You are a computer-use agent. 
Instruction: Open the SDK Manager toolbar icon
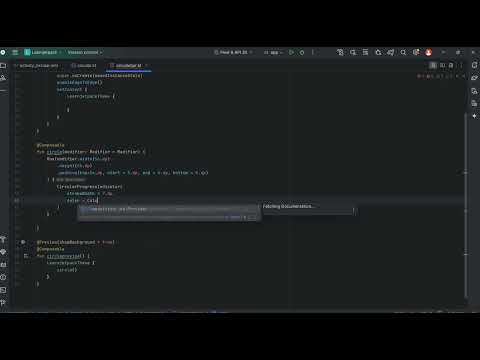[x=365, y=52]
